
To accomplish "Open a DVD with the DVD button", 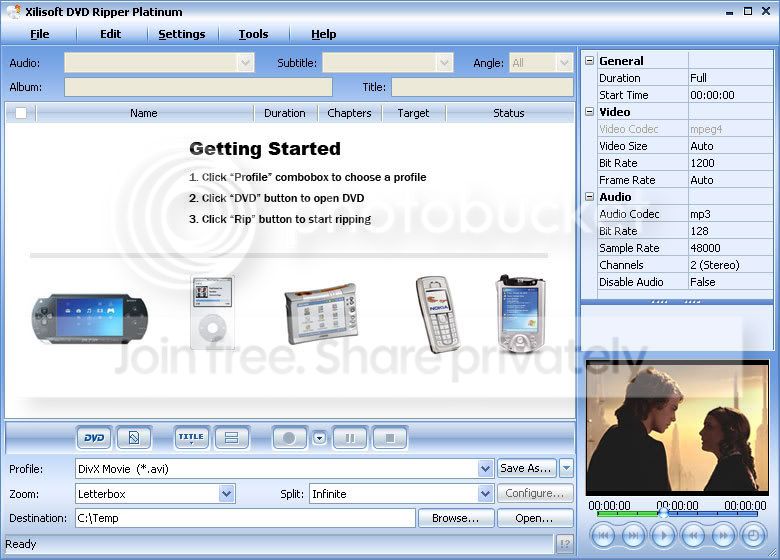I will coord(94,438).
